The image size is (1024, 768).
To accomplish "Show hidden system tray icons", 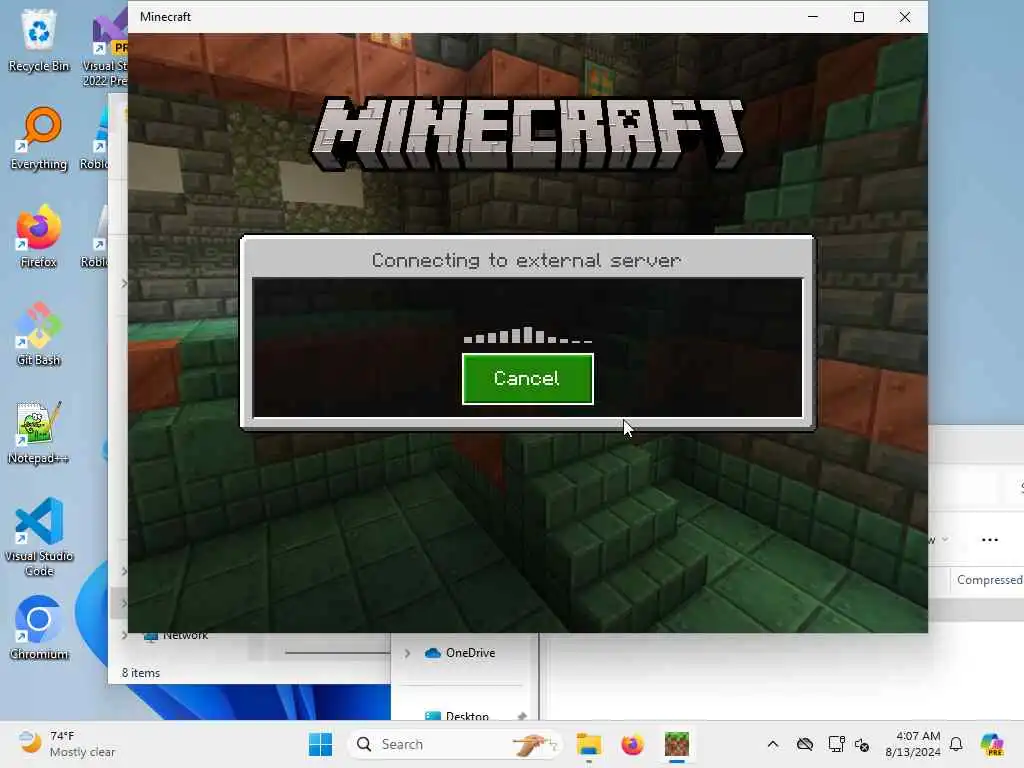I will pyautogui.click(x=773, y=744).
